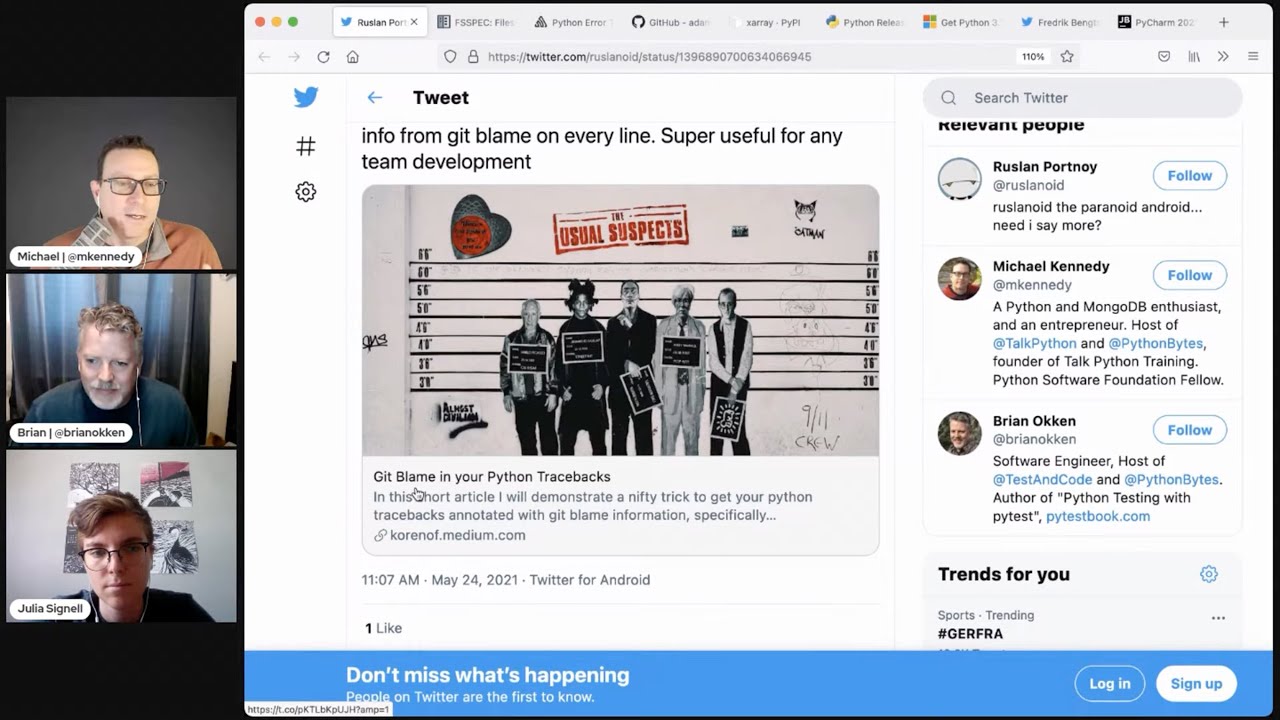The width and height of the screenshot is (1280, 720).
Task: Open the Pocket save icon
Action: pos(1164,57)
